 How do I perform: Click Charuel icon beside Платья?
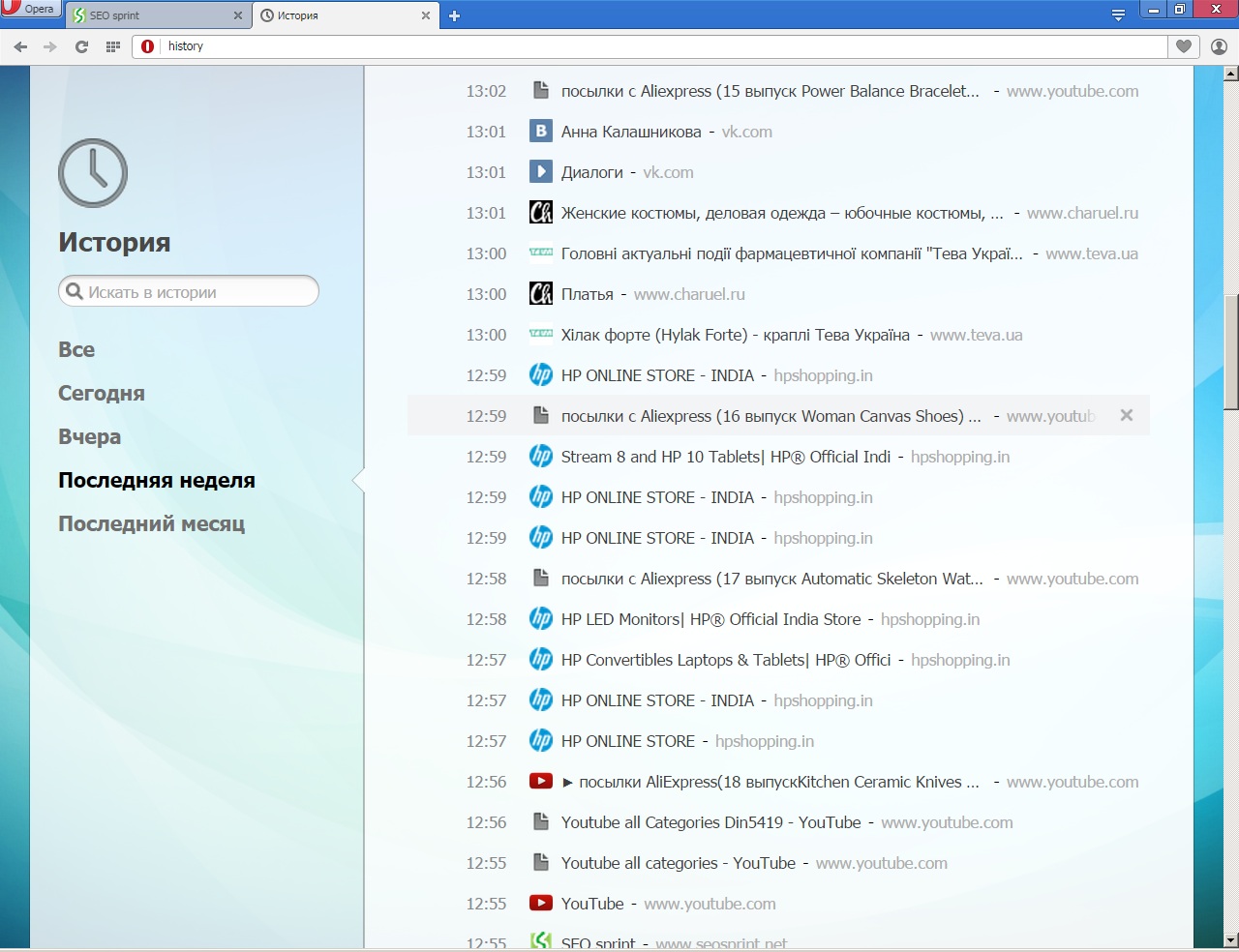pos(541,294)
